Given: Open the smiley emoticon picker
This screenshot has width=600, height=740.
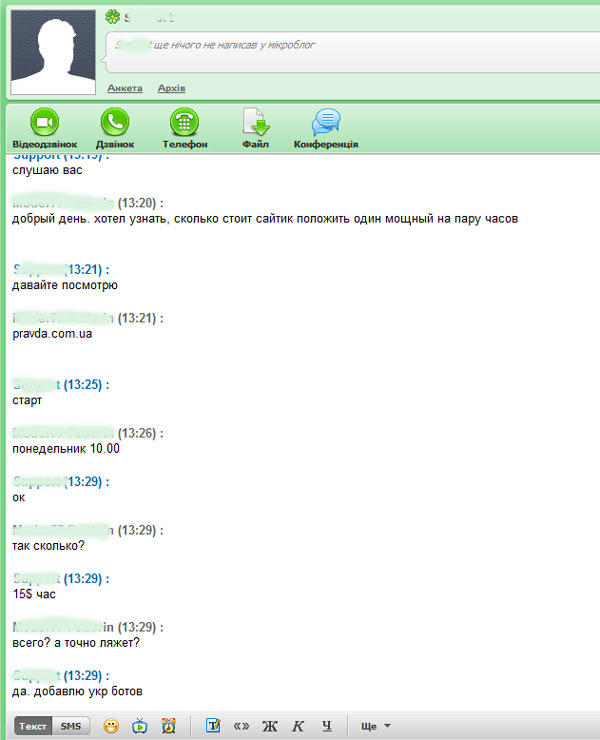Looking at the screenshot, I should [112, 726].
